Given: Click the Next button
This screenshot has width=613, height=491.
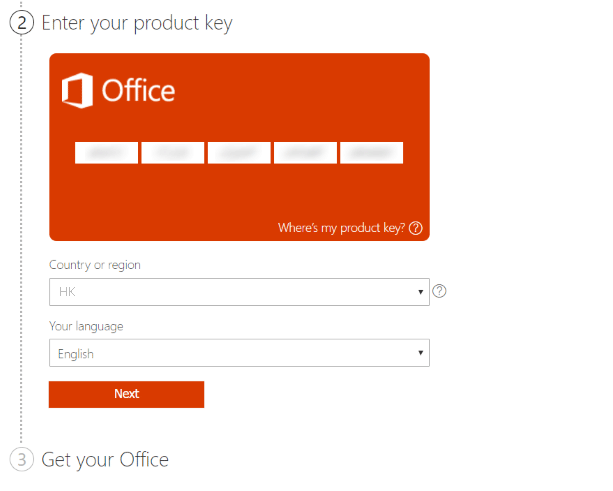Looking at the screenshot, I should point(126,394).
